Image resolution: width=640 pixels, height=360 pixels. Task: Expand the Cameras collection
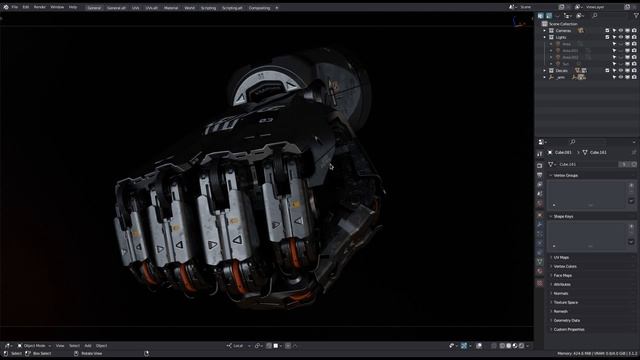[544, 31]
